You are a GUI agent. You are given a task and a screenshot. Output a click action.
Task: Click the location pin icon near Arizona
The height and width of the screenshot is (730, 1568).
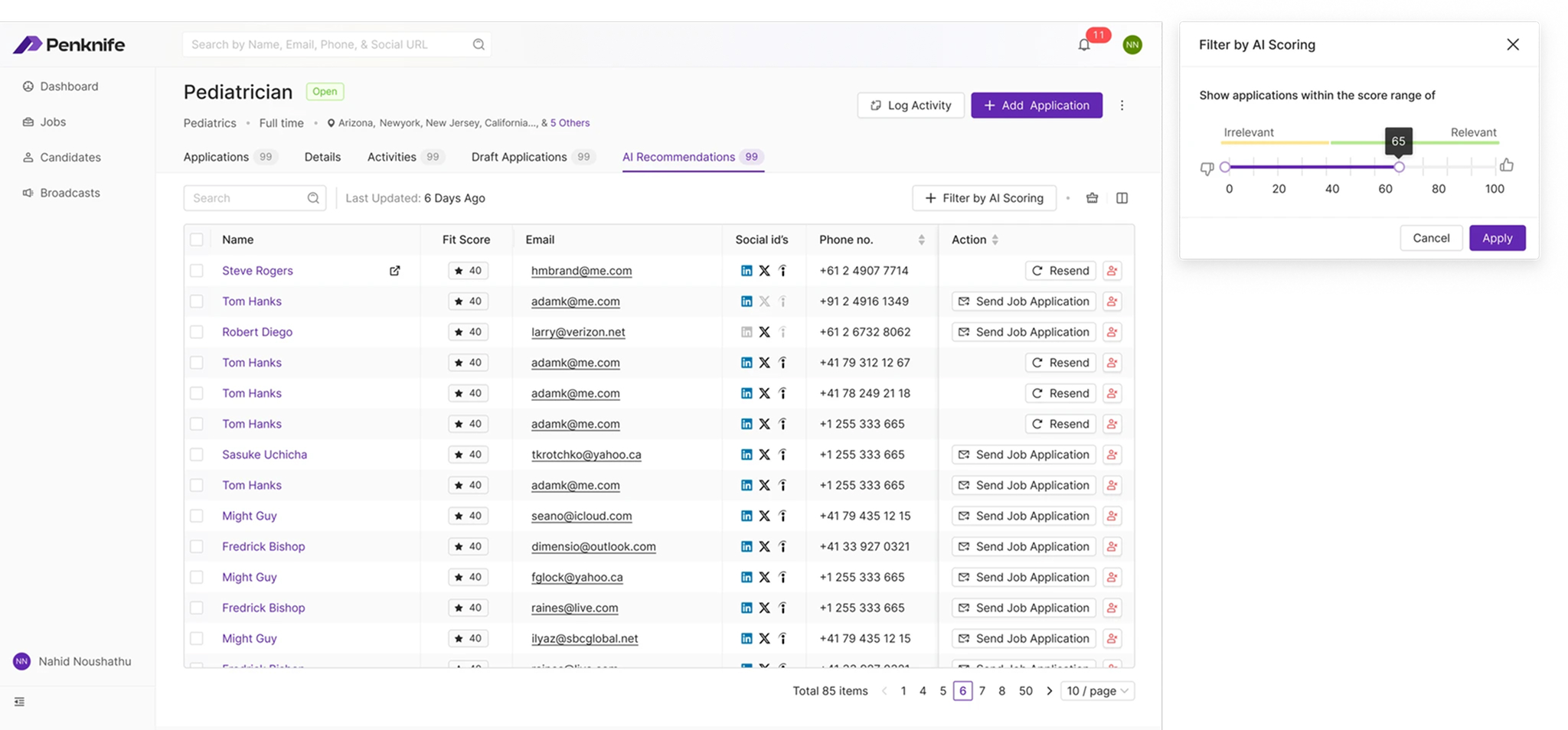(x=331, y=123)
